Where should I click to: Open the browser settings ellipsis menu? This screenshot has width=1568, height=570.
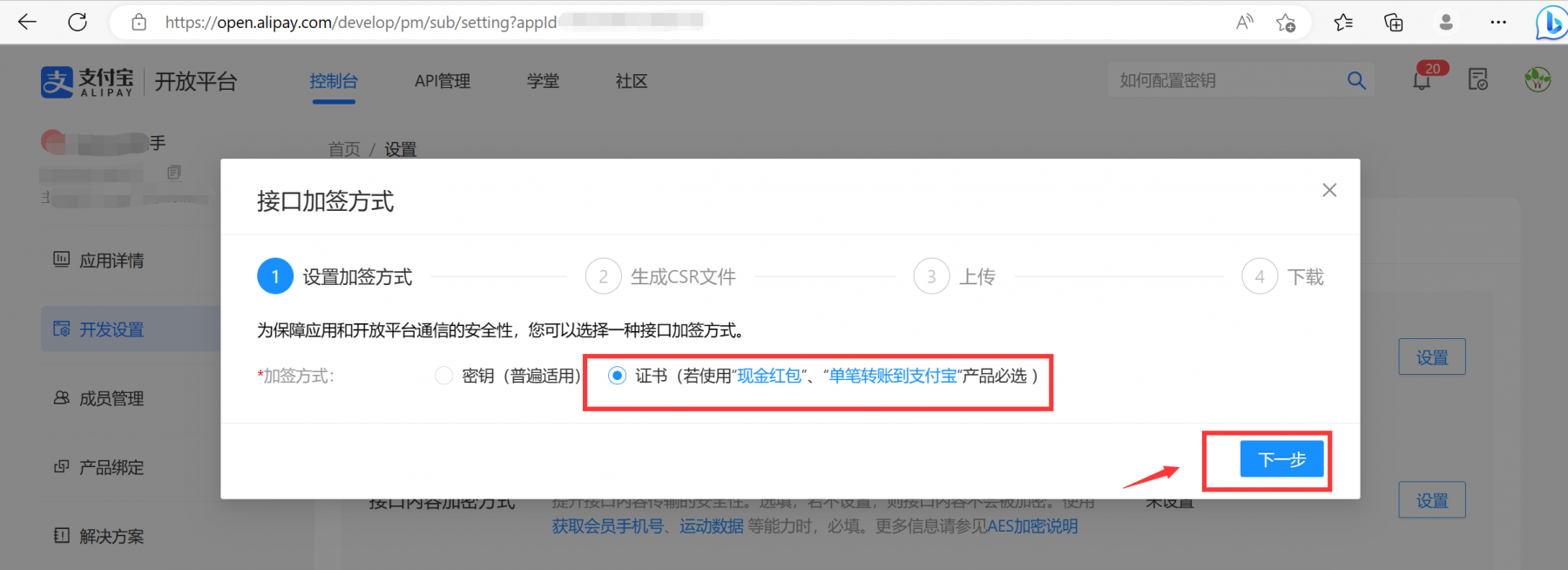click(1498, 22)
